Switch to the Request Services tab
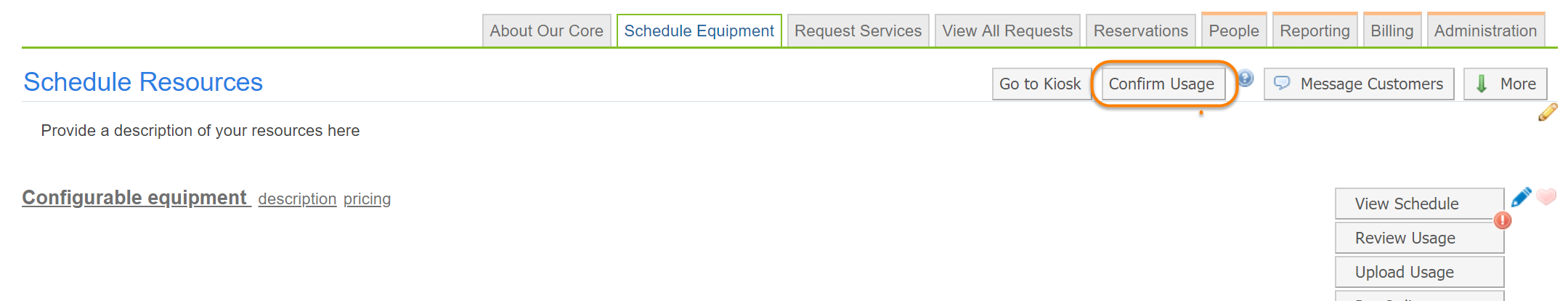The image size is (1568, 301). (858, 31)
